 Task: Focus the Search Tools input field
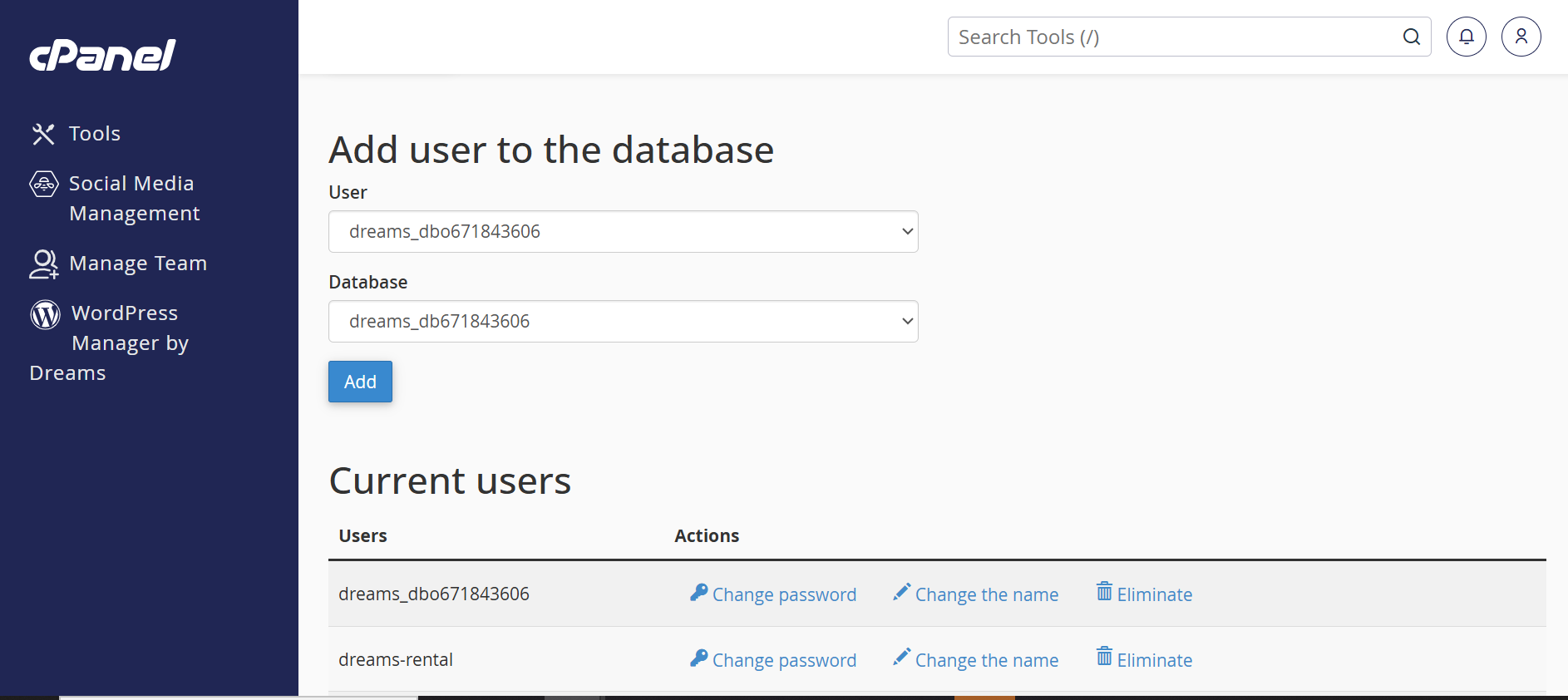(1172, 37)
